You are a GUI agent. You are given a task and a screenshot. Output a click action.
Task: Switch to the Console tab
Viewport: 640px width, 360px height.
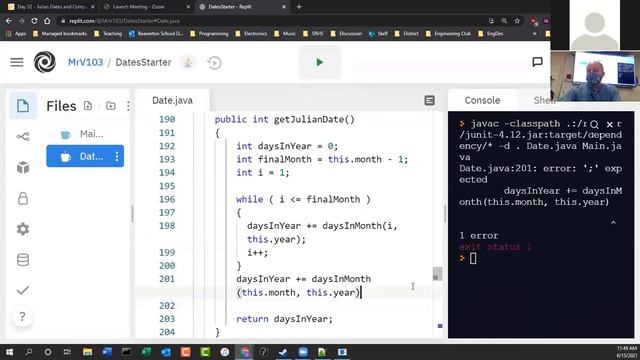[x=482, y=100]
